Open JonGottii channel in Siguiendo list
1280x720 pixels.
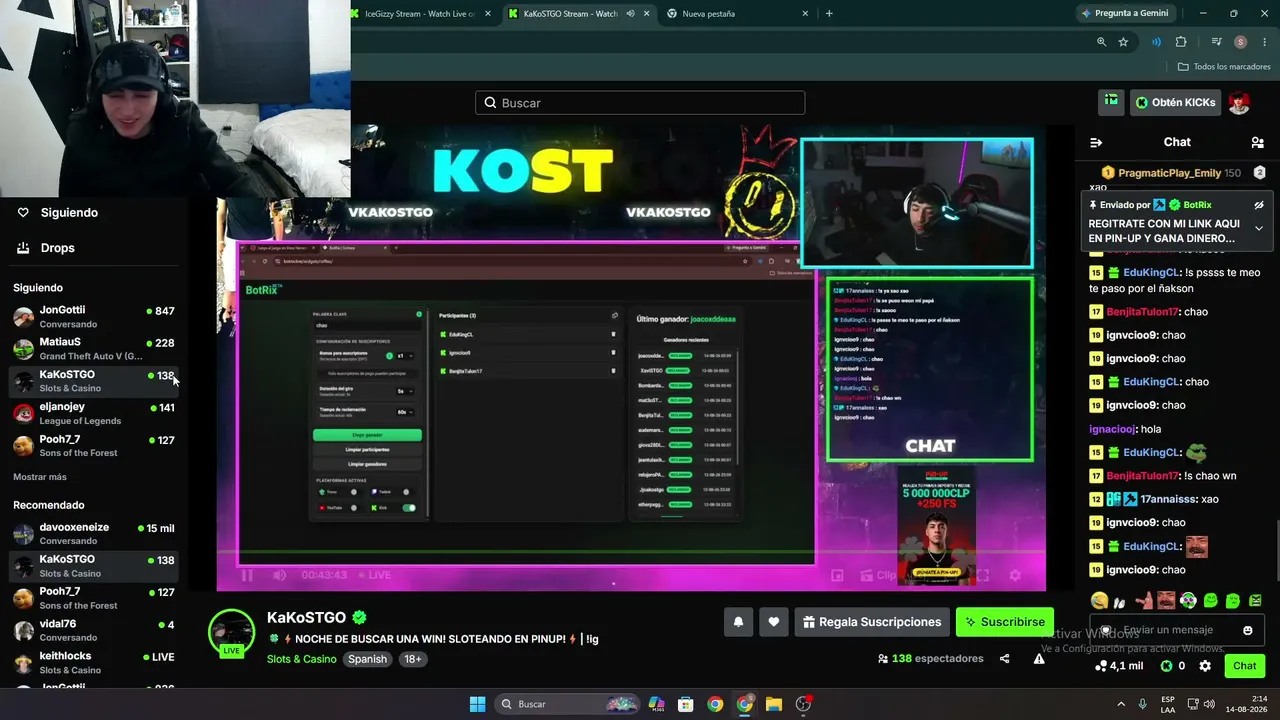(x=94, y=317)
